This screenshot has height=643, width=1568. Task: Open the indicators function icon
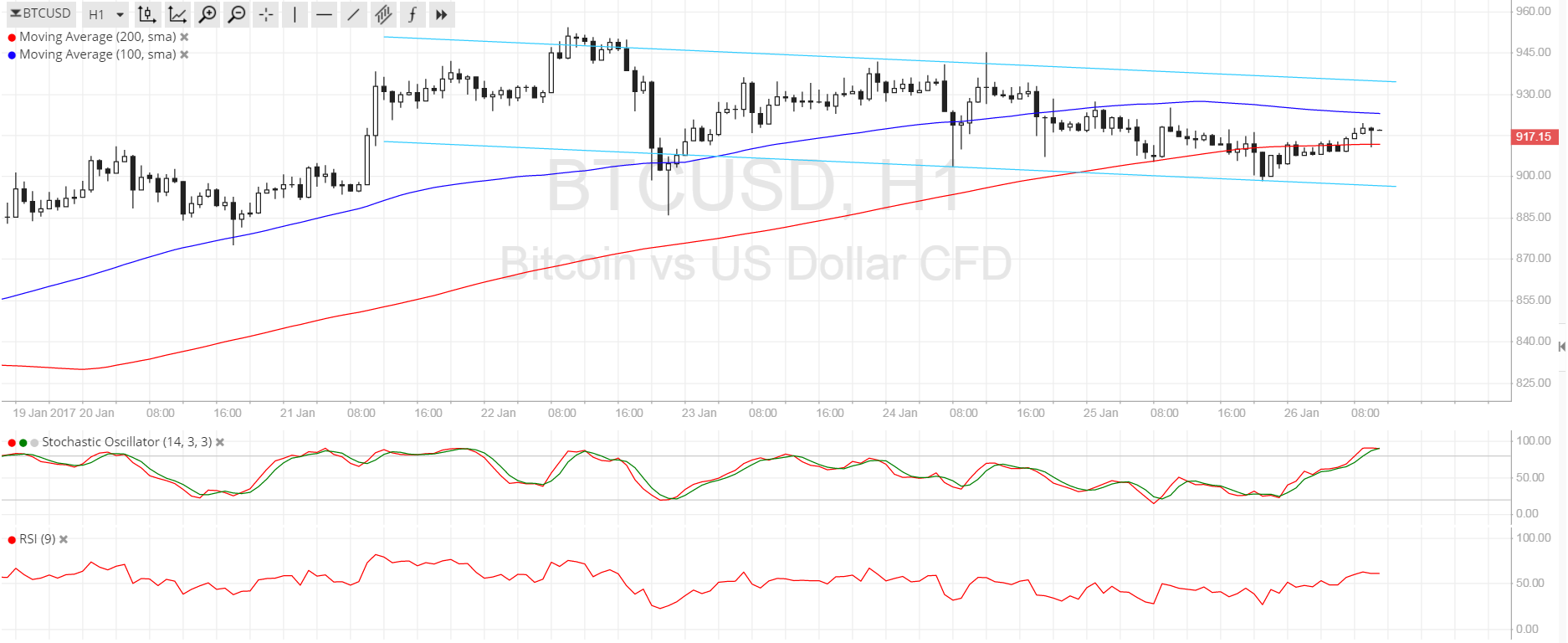(x=412, y=14)
